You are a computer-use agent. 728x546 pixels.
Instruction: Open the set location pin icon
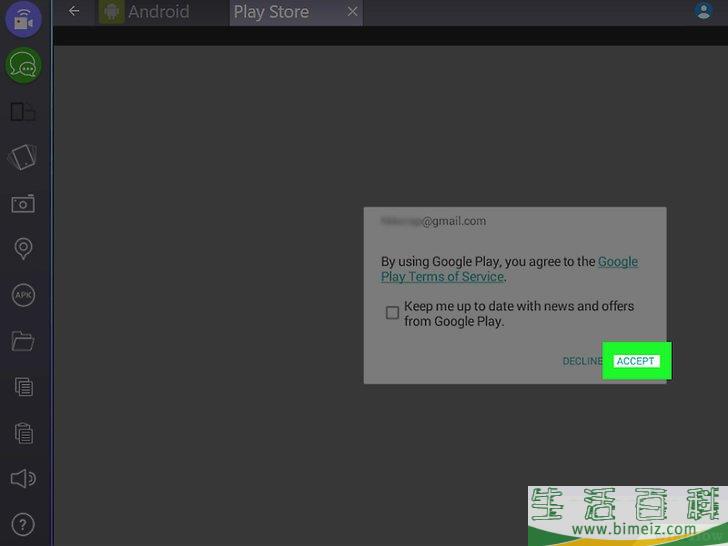coord(23,248)
